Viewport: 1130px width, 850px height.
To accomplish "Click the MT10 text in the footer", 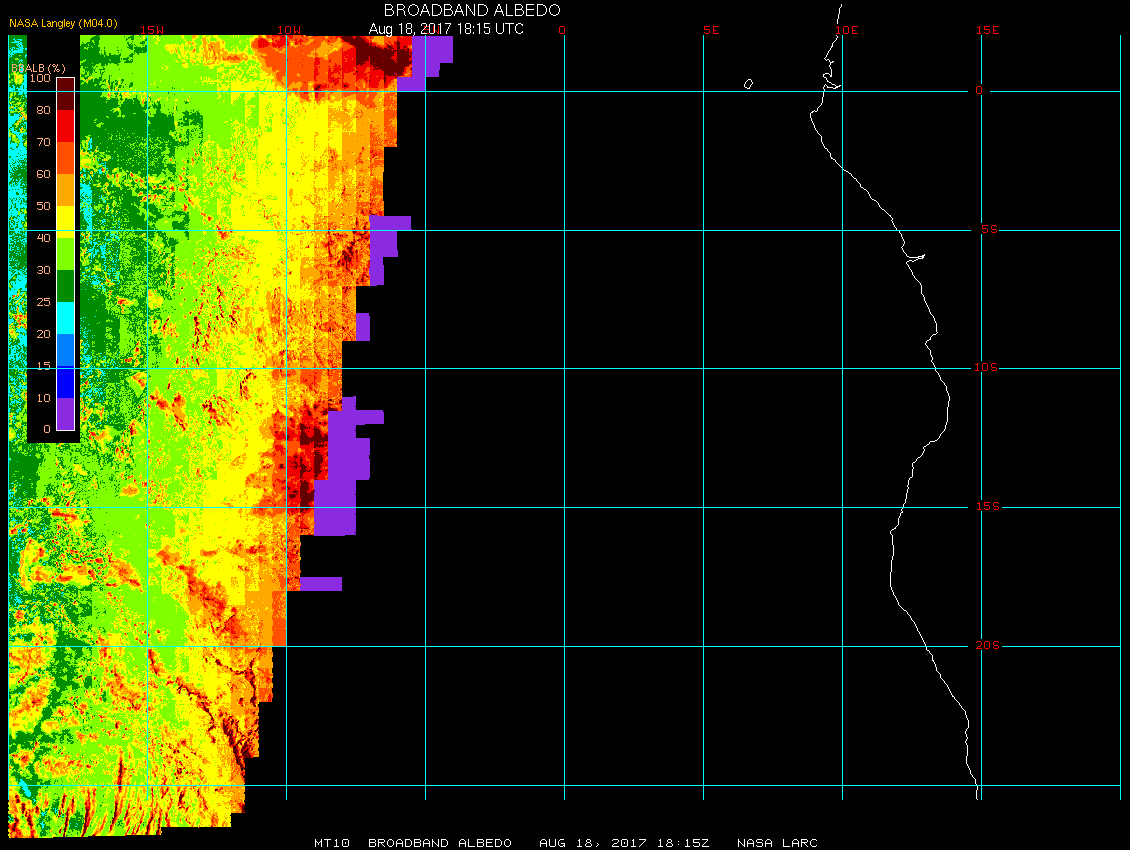I will (332, 843).
